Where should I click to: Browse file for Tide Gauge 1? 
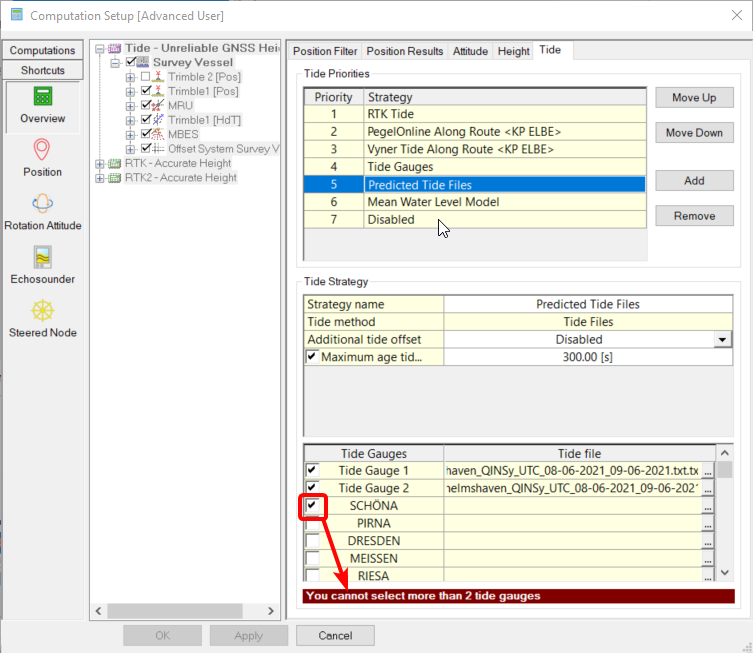coord(708,470)
